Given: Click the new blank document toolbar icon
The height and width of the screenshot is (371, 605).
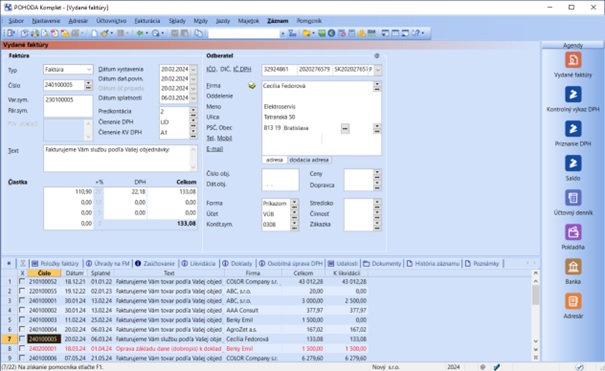Looking at the screenshot, I should (x=95, y=34).
